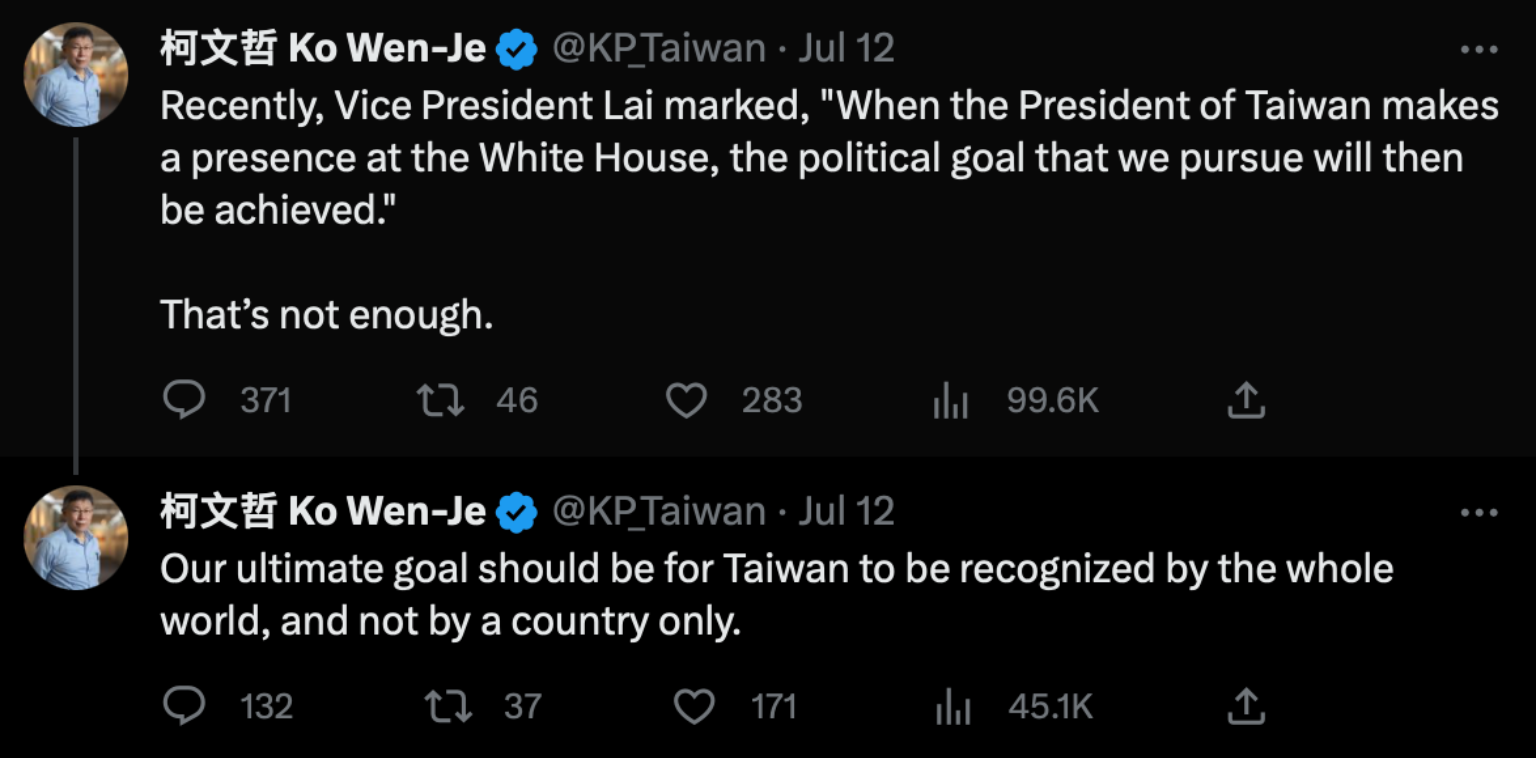
Task: Click the Jul 12 timestamp on second tweet
Action: pyautogui.click(x=846, y=512)
